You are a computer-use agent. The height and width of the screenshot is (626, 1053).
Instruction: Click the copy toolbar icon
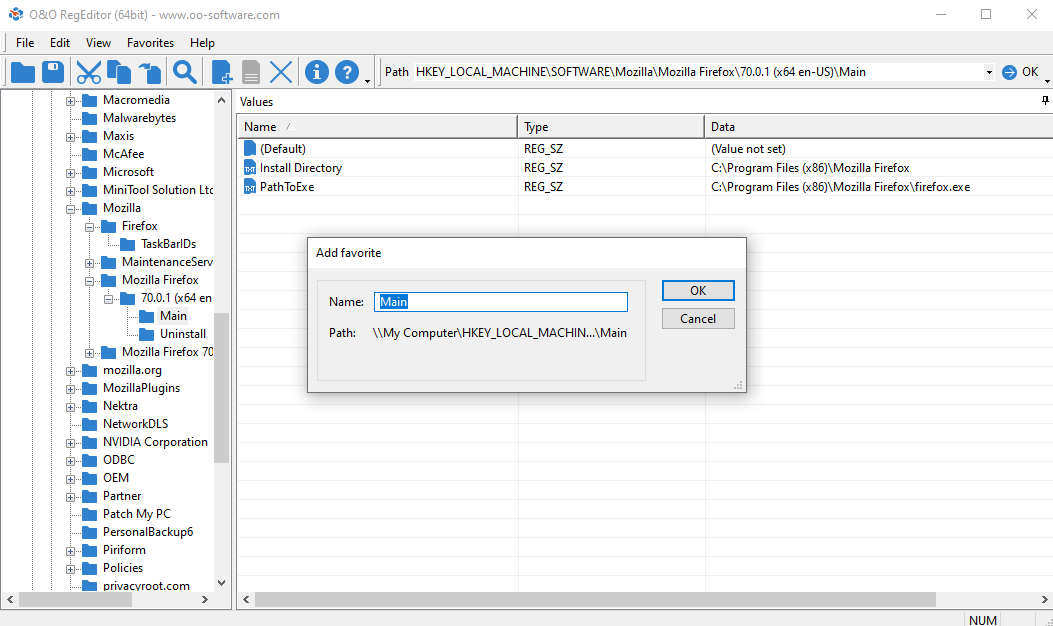coord(120,72)
